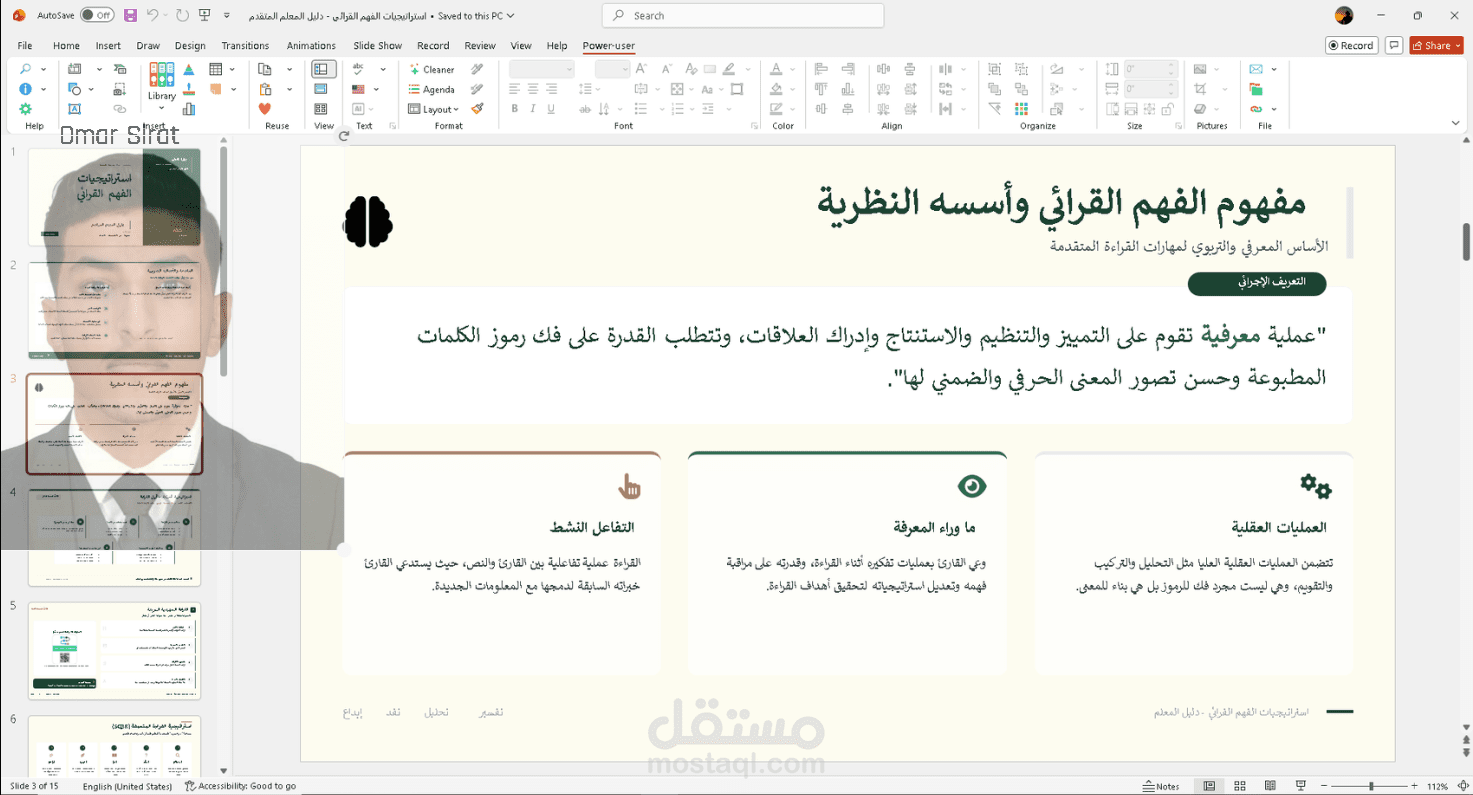Collapse the ribbon with the chevron

tap(1455, 123)
